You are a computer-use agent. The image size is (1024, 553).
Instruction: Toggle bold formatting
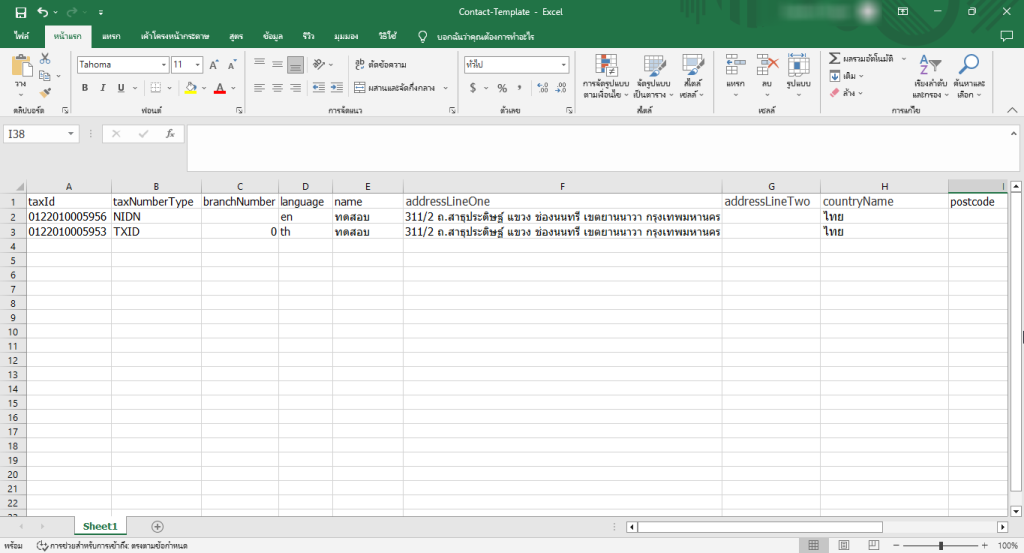pos(84,87)
